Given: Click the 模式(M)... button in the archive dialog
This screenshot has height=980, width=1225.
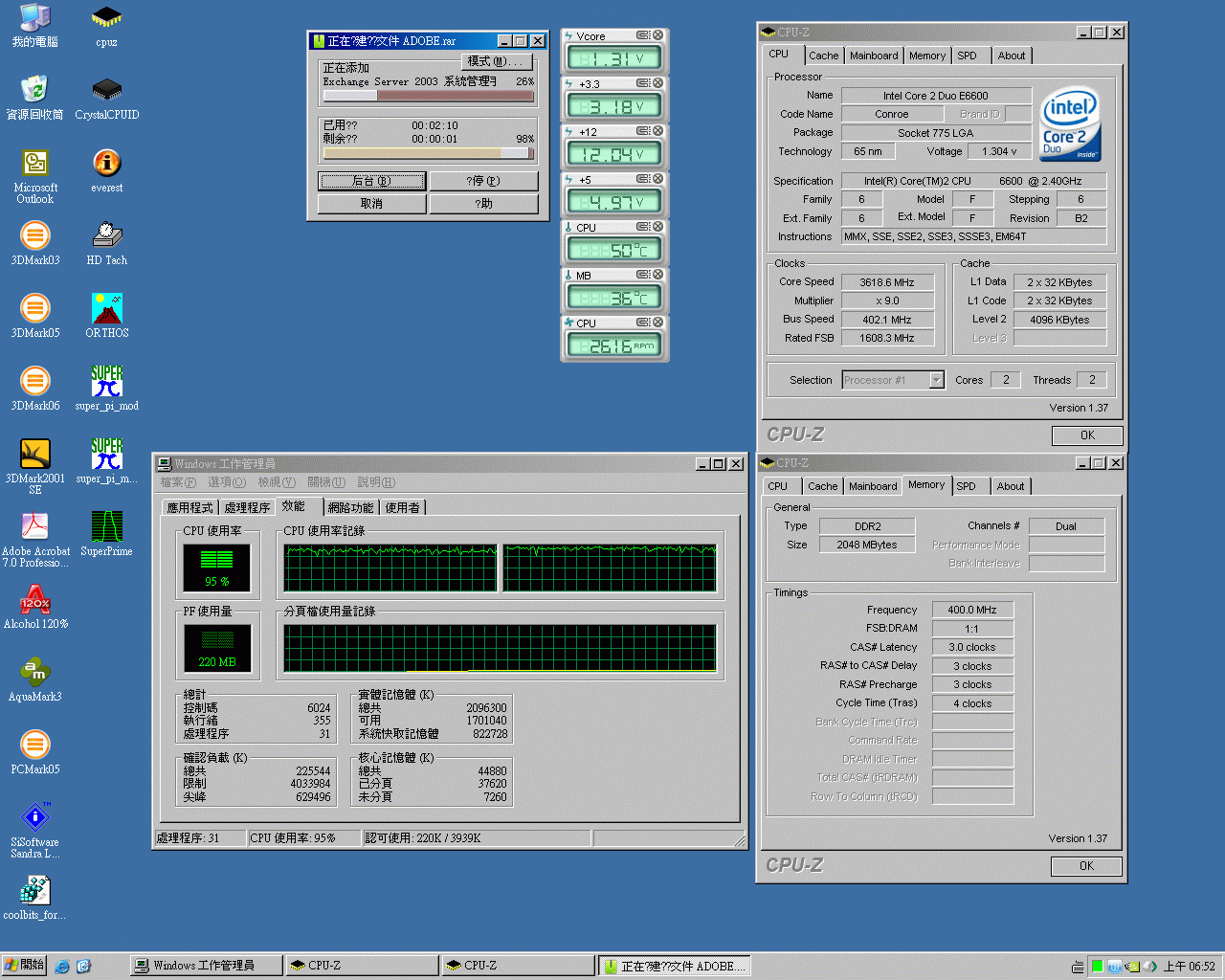Looking at the screenshot, I should point(495,61).
